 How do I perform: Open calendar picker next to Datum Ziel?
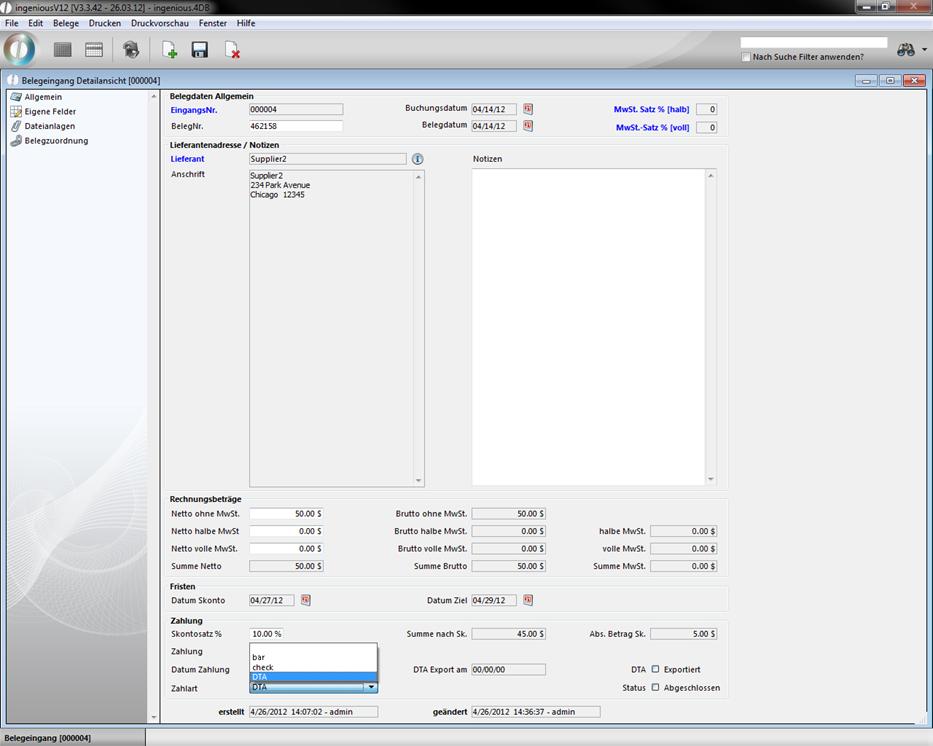click(x=528, y=600)
